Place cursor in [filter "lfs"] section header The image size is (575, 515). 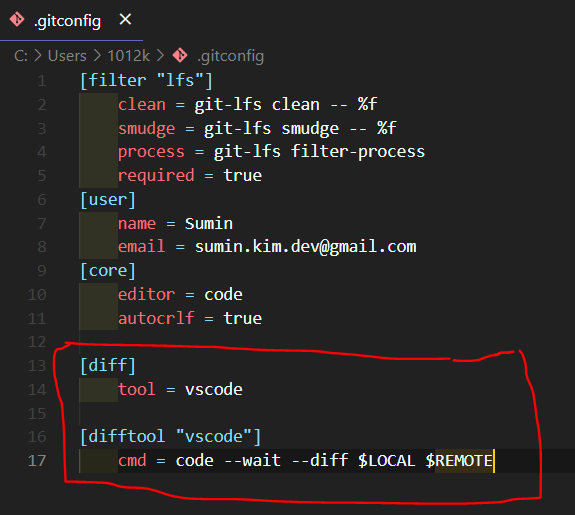pyautogui.click(x=146, y=80)
